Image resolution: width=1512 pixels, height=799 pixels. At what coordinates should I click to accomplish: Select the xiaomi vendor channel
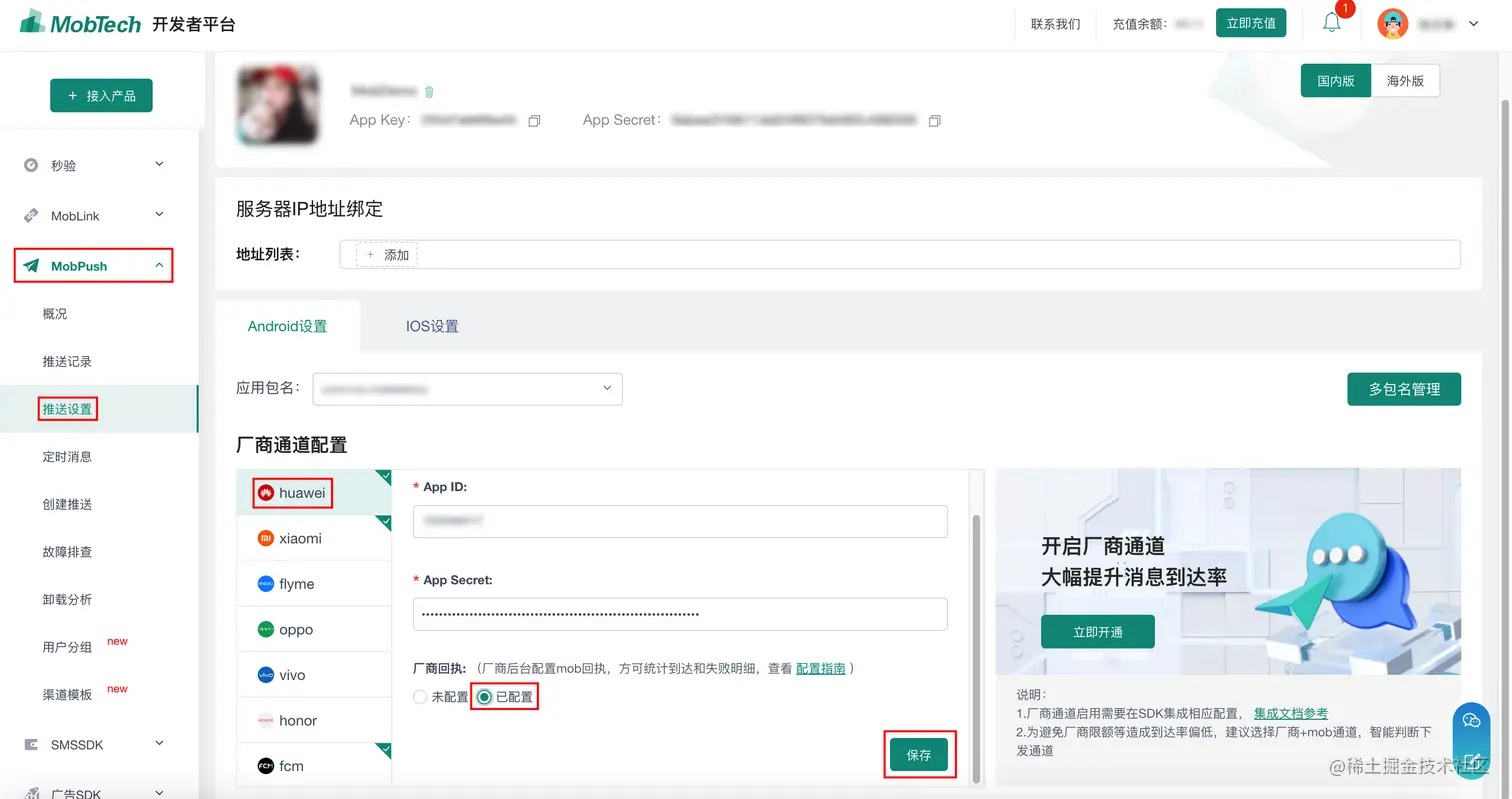[300, 538]
